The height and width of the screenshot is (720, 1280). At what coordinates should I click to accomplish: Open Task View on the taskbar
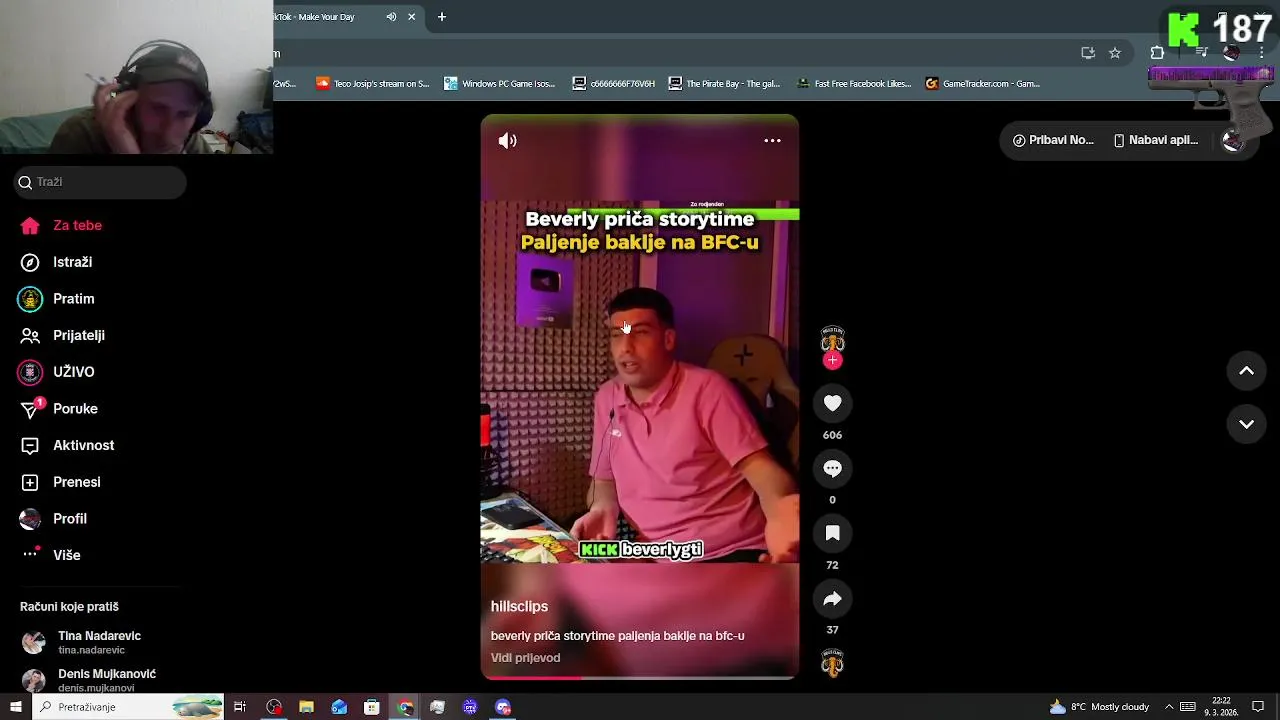(240, 707)
